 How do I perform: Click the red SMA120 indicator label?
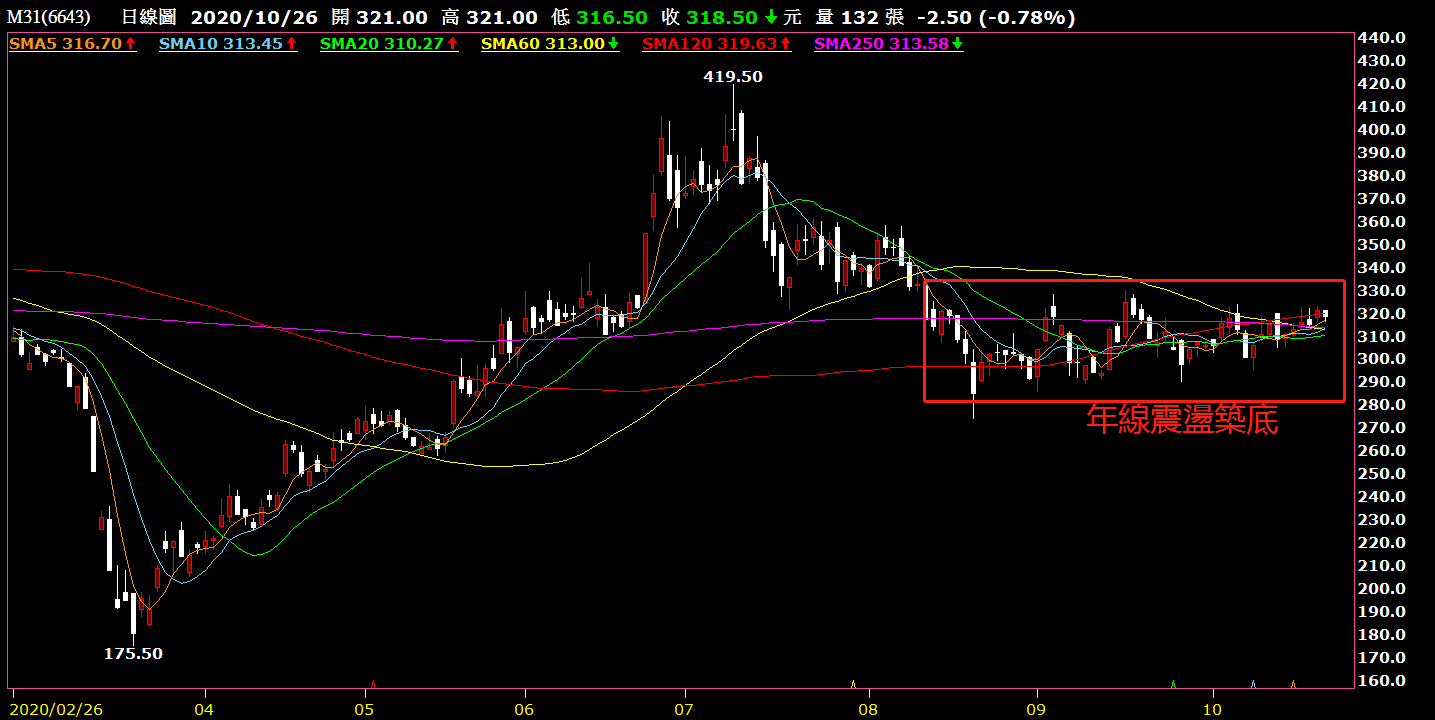click(712, 44)
